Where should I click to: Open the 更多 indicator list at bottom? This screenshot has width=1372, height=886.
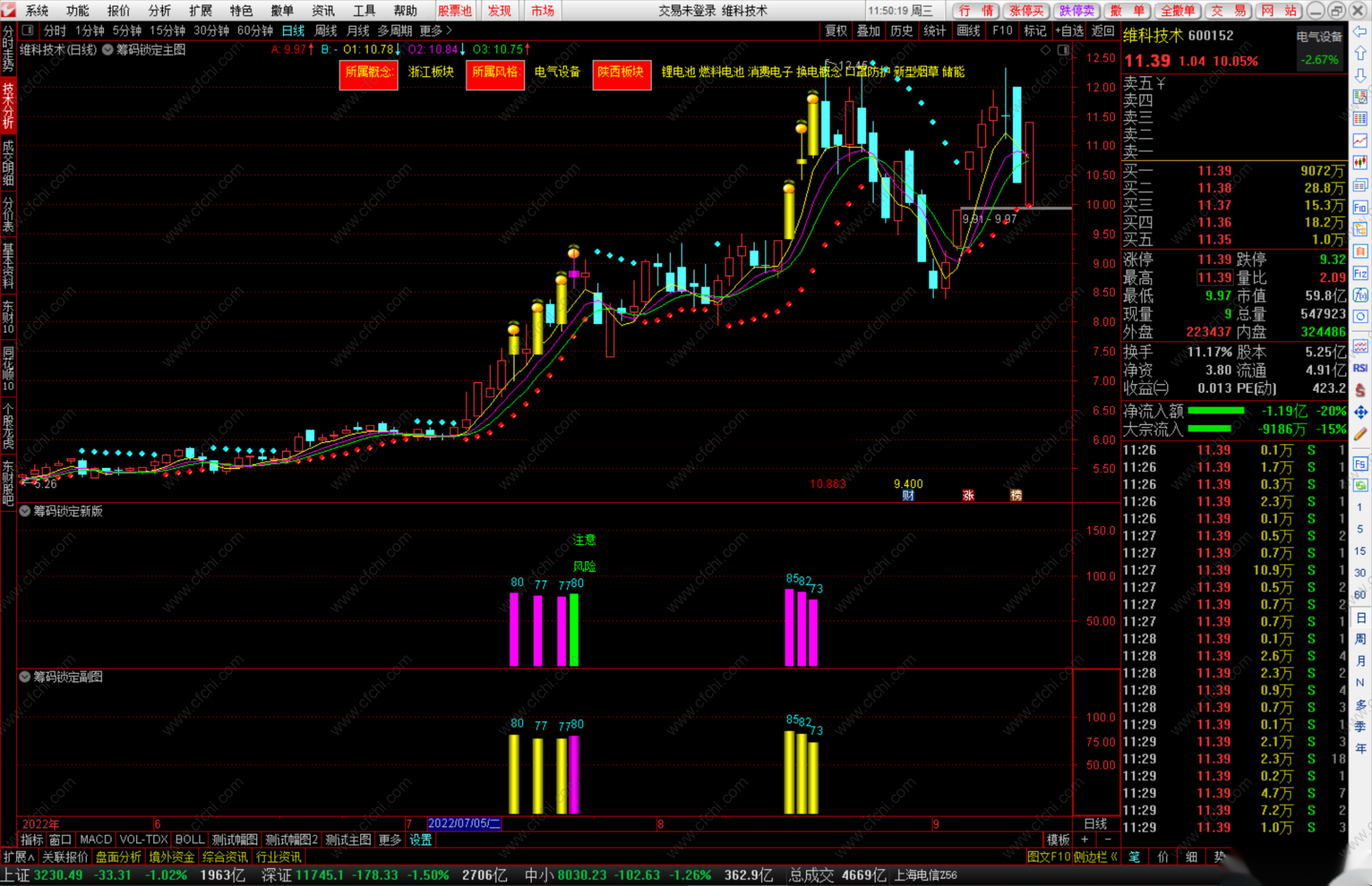tap(389, 840)
